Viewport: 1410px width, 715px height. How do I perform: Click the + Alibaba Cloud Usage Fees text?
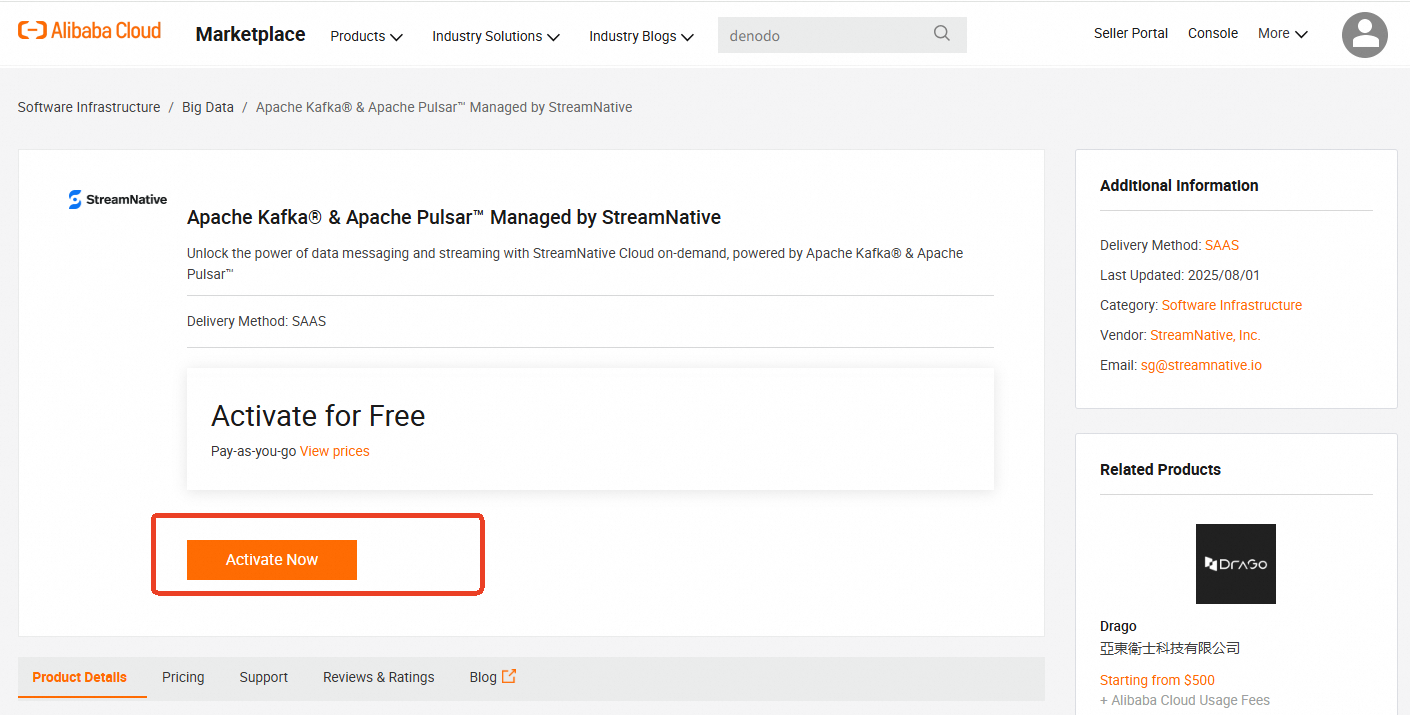pyautogui.click(x=1185, y=700)
